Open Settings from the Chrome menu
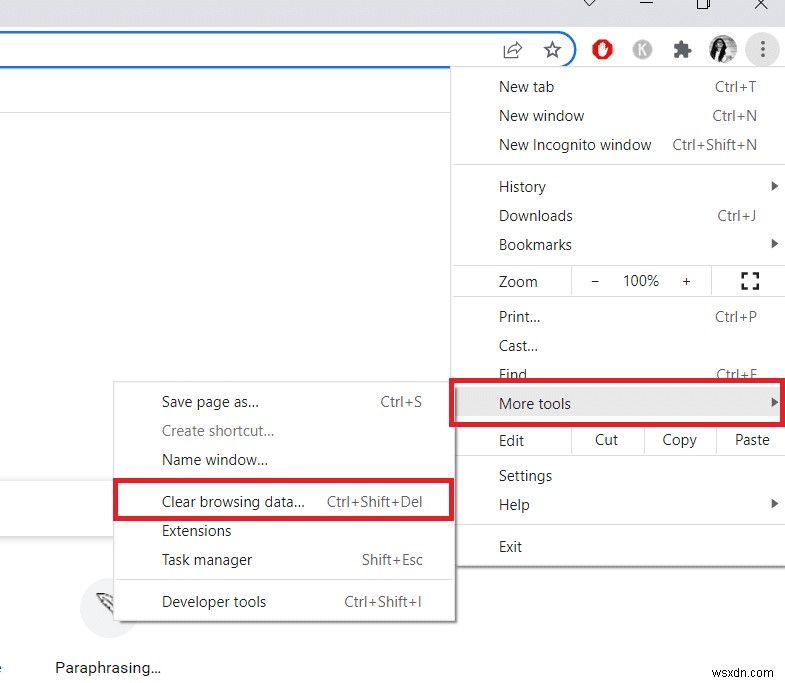 click(x=618, y=476)
